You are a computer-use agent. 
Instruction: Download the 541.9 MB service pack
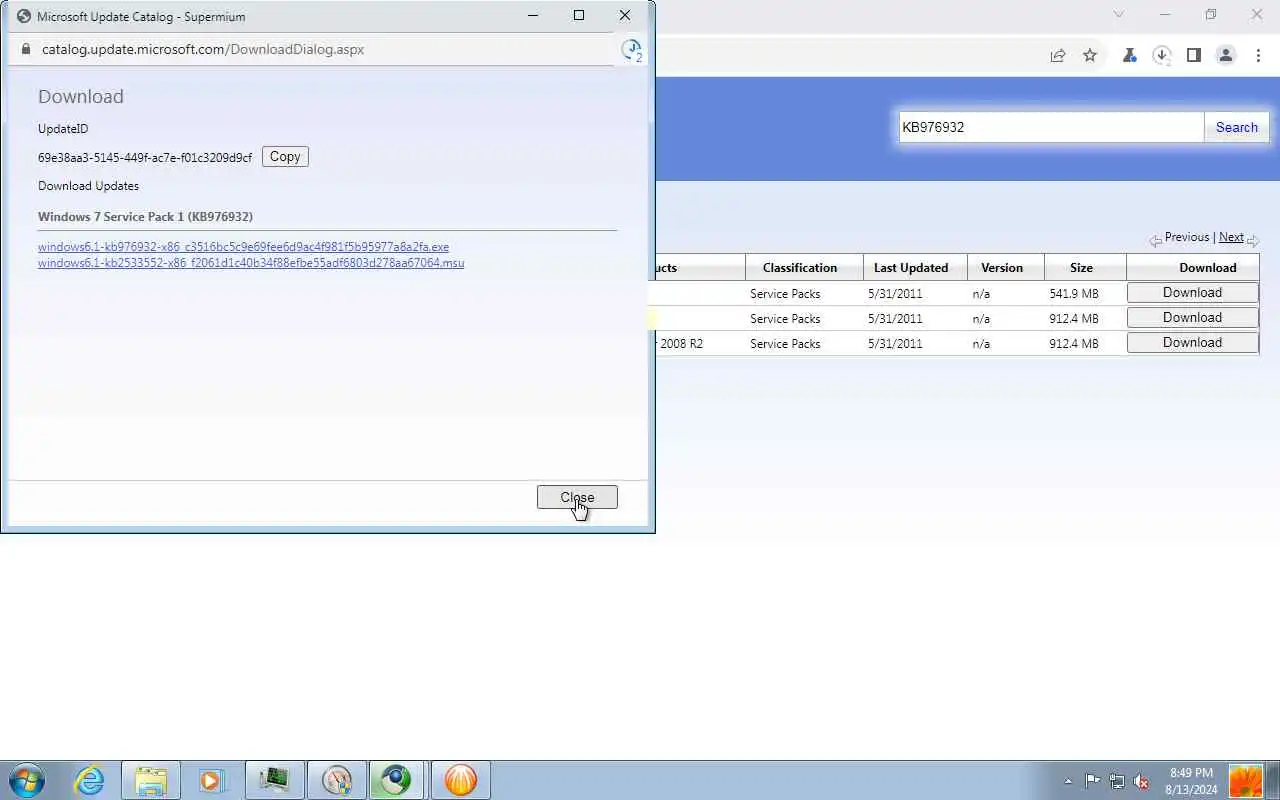click(x=1192, y=293)
